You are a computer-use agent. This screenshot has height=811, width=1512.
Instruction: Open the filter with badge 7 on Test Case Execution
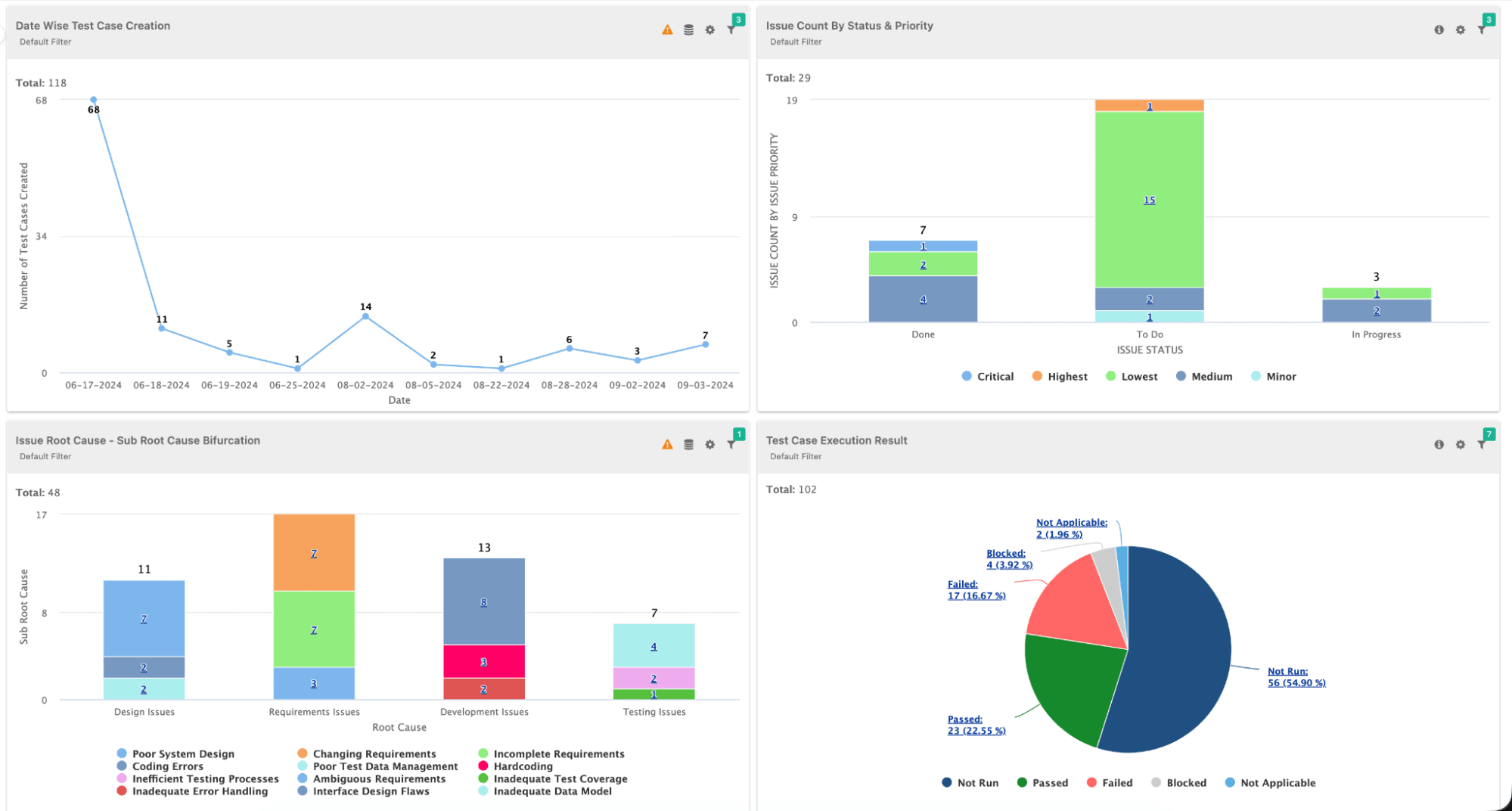(1483, 445)
